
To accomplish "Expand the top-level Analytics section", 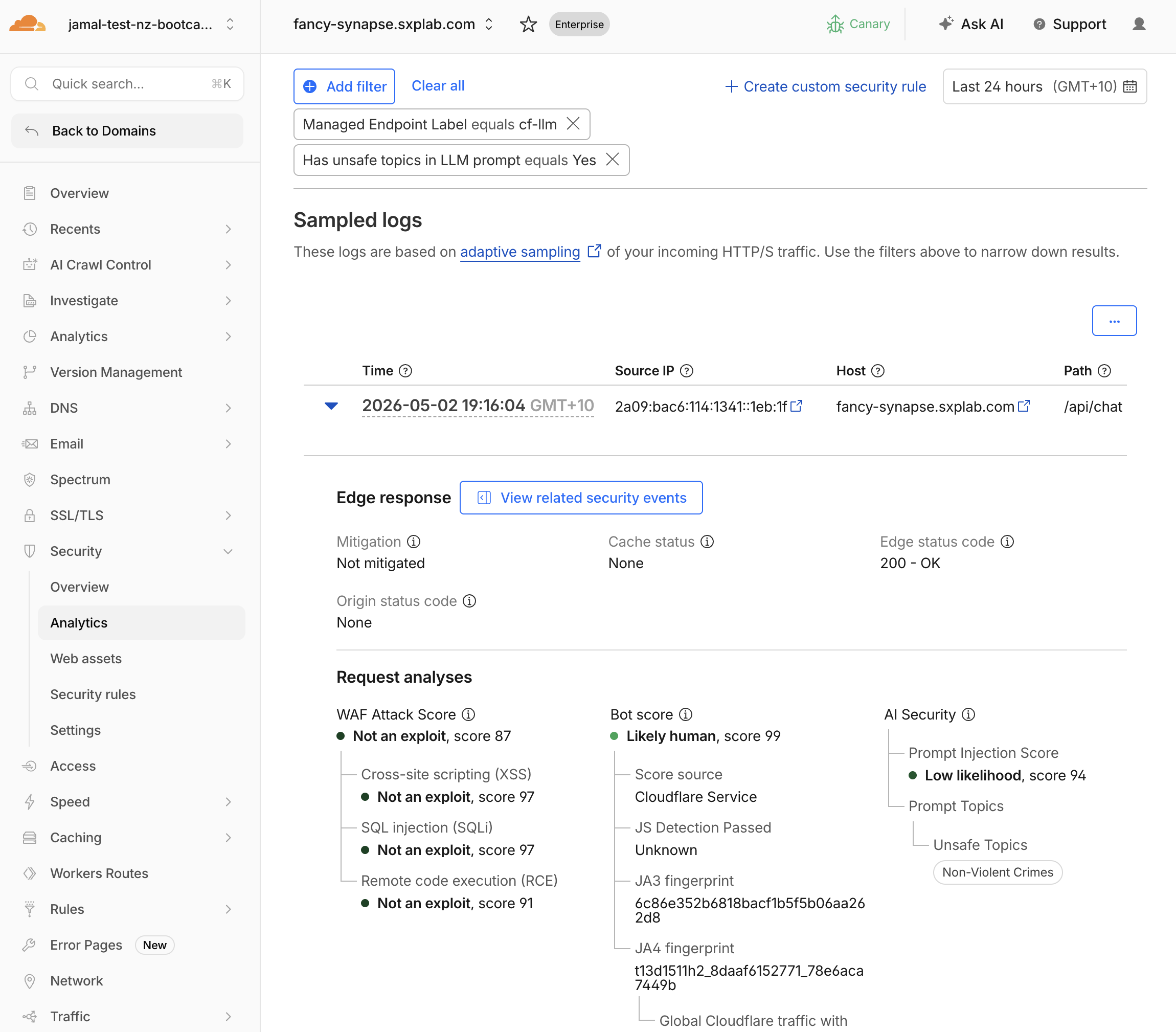I will tap(228, 336).
